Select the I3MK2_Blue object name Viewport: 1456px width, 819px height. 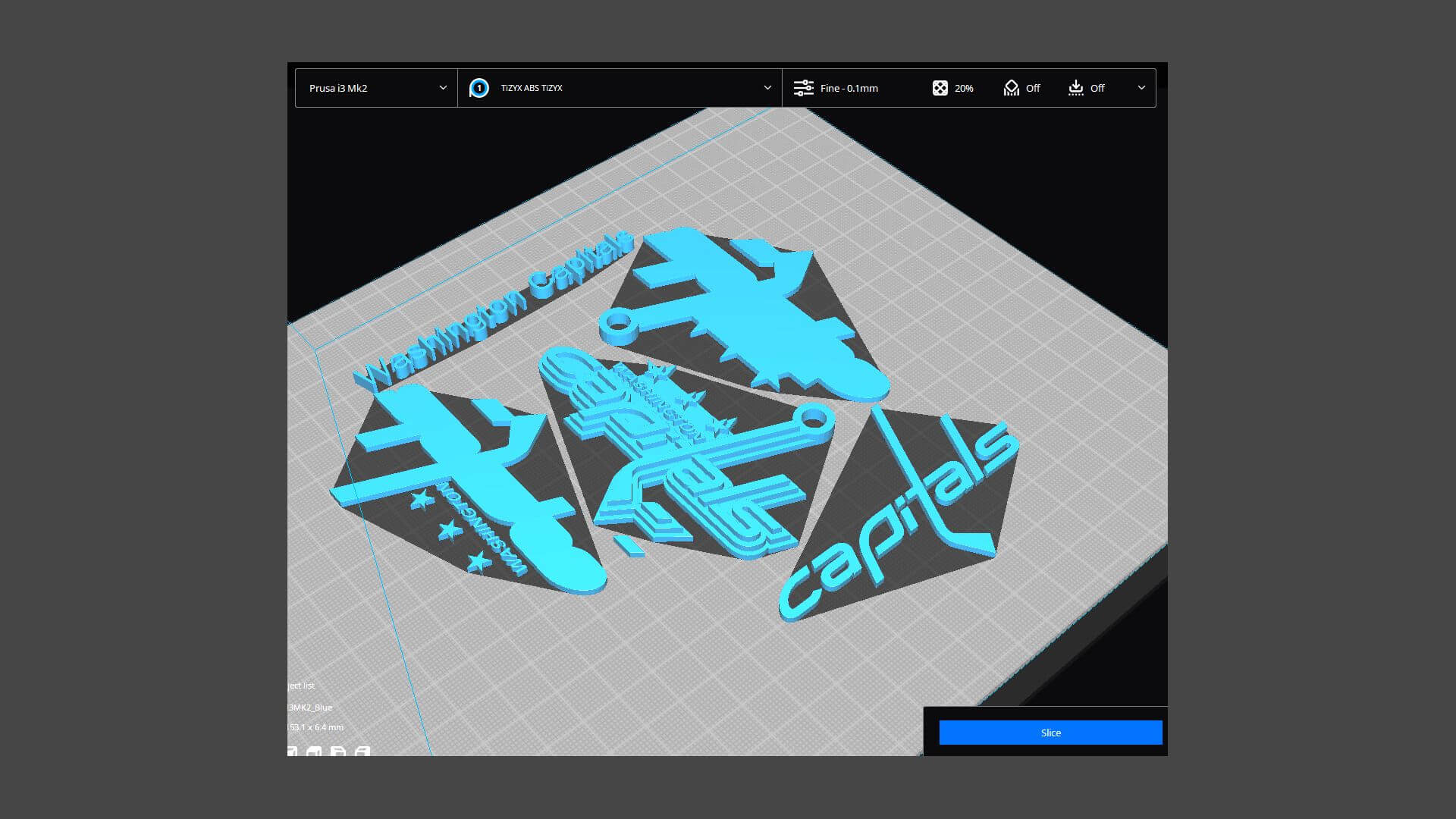tap(311, 707)
